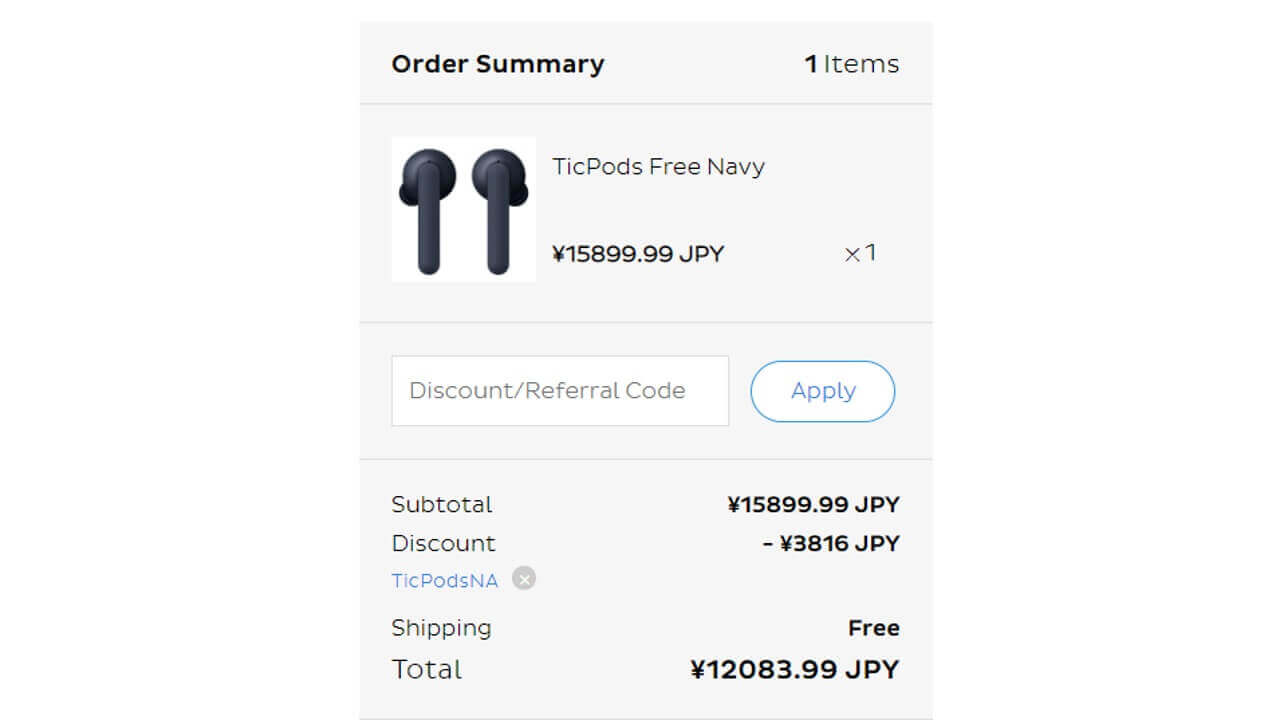This screenshot has height=720, width=1280.
Task: Open the TicPods Free Navy product thumbnail
Action: (464, 210)
